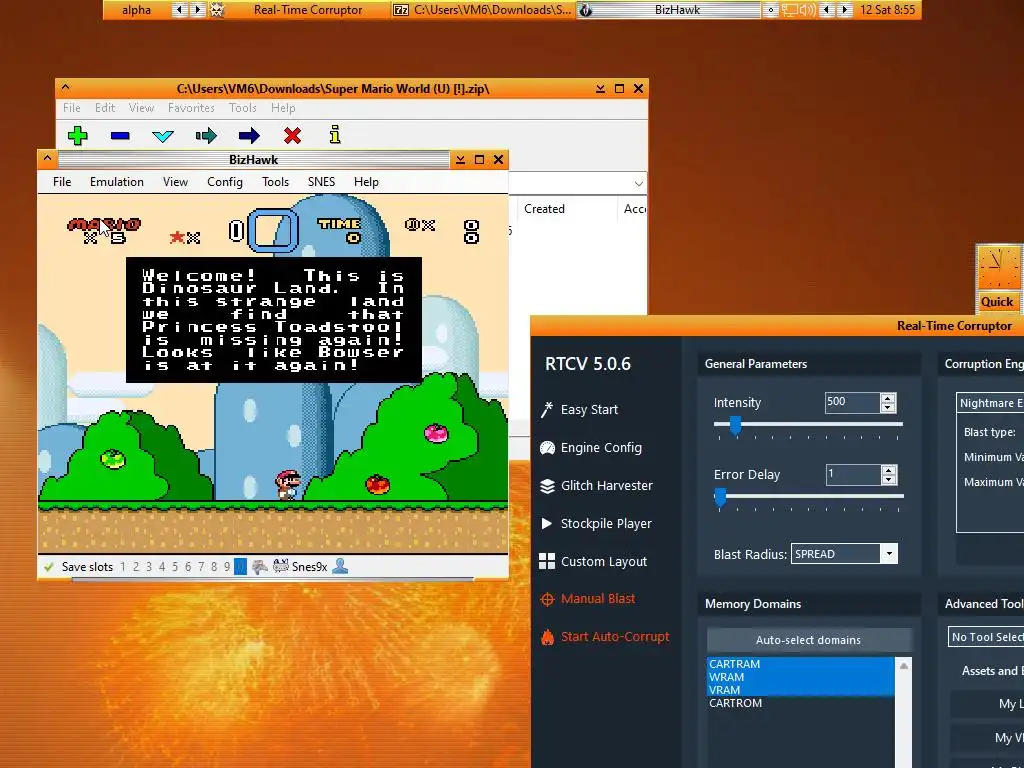Trigger Manual Blast in RTCV
Screen dimensions: 1024x768
(588, 598)
